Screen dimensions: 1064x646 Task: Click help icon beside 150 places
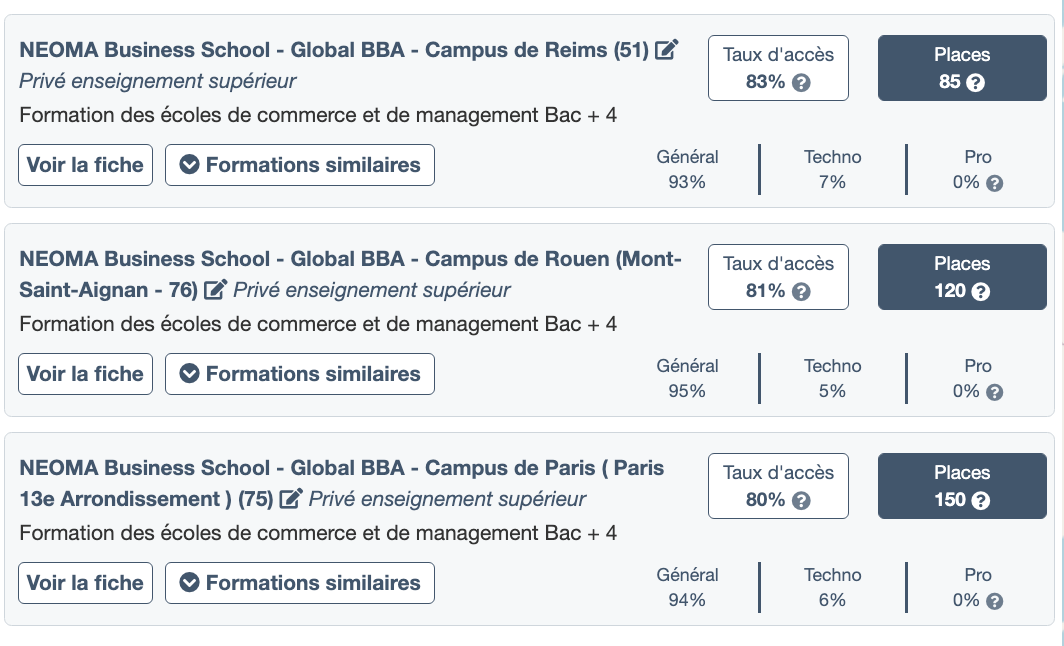pos(981,500)
